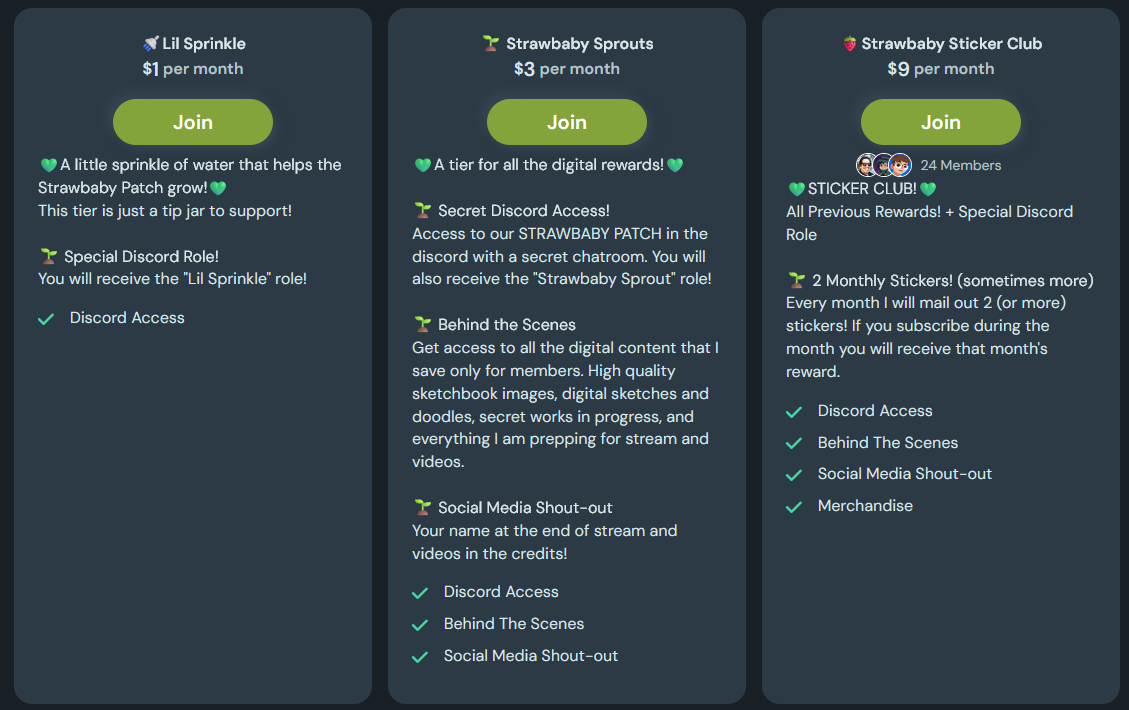Click the sprout icon next to Secret Discord Access

click(421, 210)
